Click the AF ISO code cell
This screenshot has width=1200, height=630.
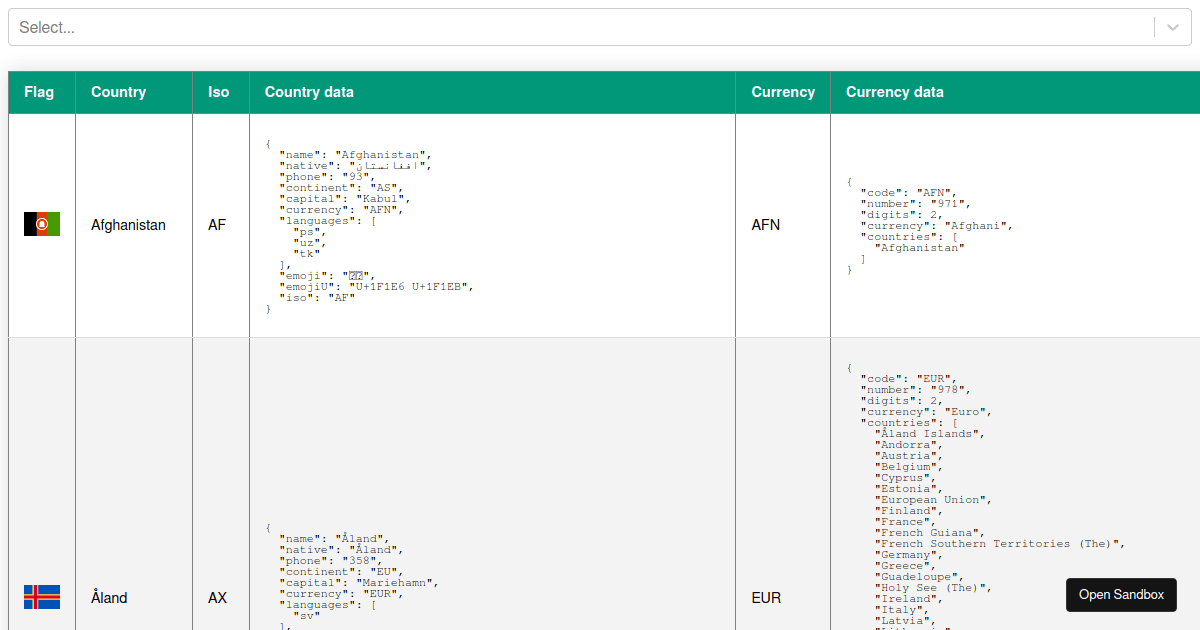tap(217, 224)
